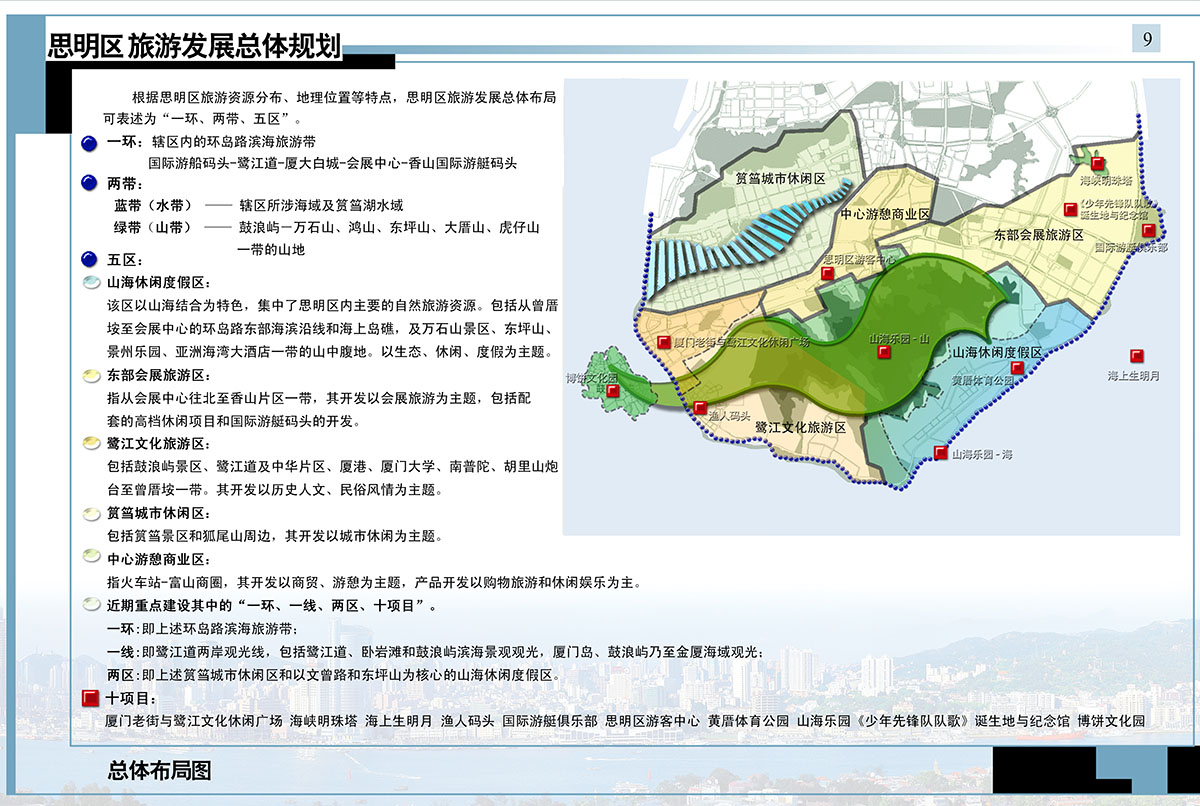Screen dimensions: 1200x806
Task: Click the 总体布局图 caption at bottom
Action: click(x=160, y=771)
